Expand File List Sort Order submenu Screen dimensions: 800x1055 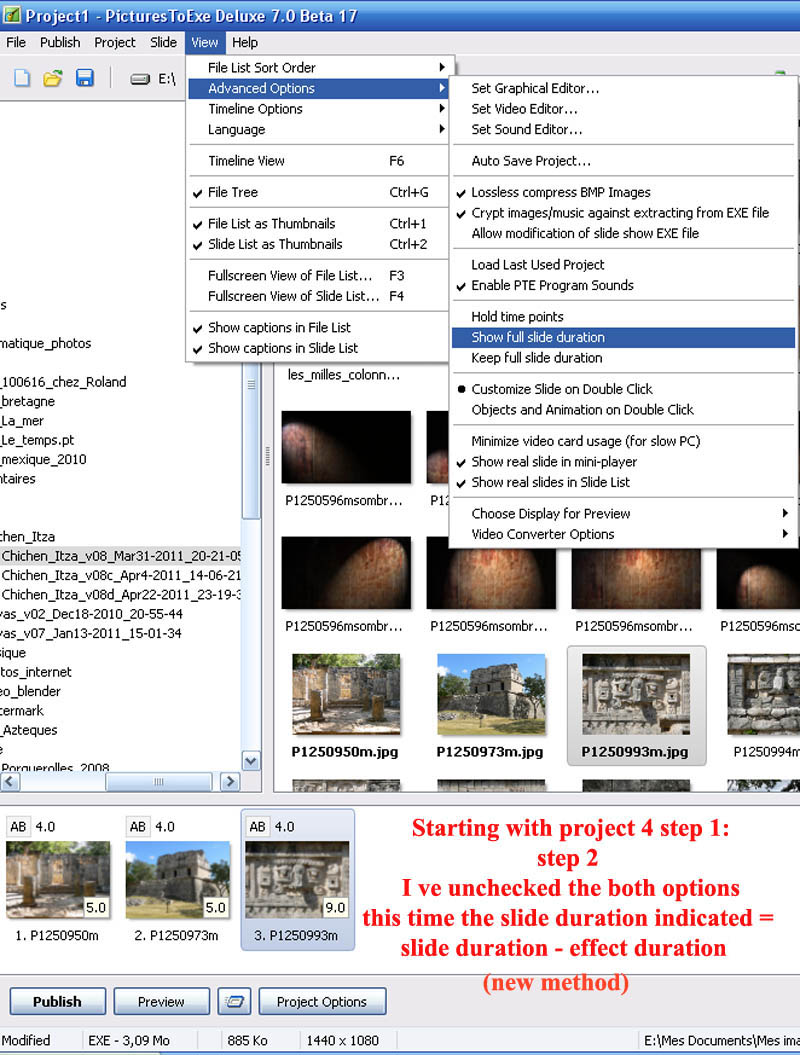pyautogui.click(x=318, y=67)
